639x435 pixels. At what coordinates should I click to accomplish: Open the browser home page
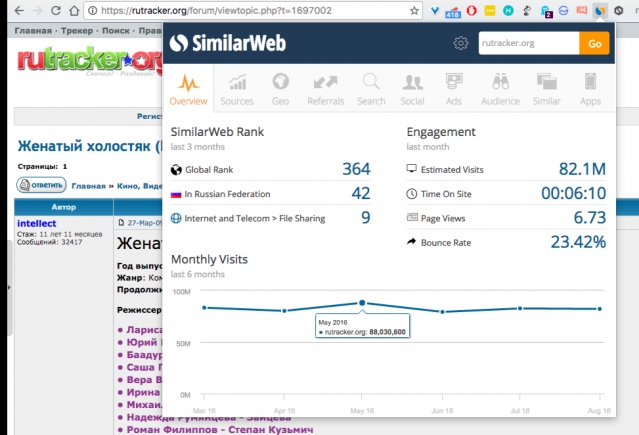click(74, 11)
